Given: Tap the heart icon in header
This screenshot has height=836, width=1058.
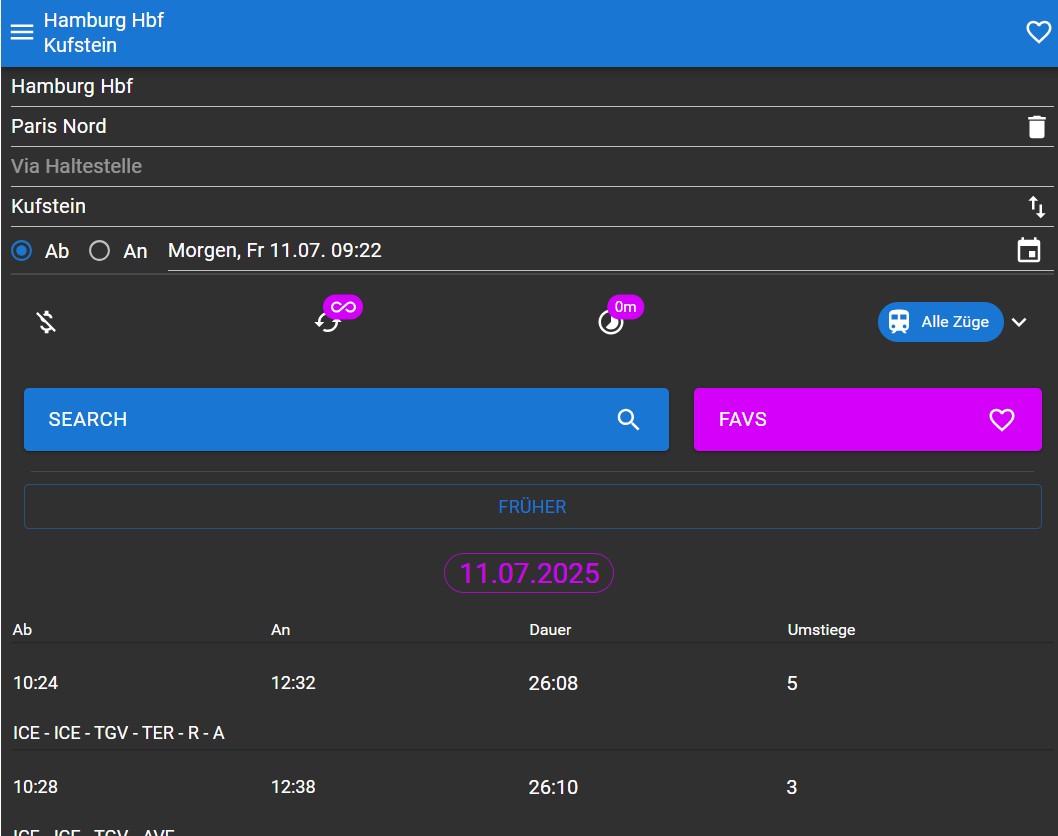Looking at the screenshot, I should coord(1038,32).
